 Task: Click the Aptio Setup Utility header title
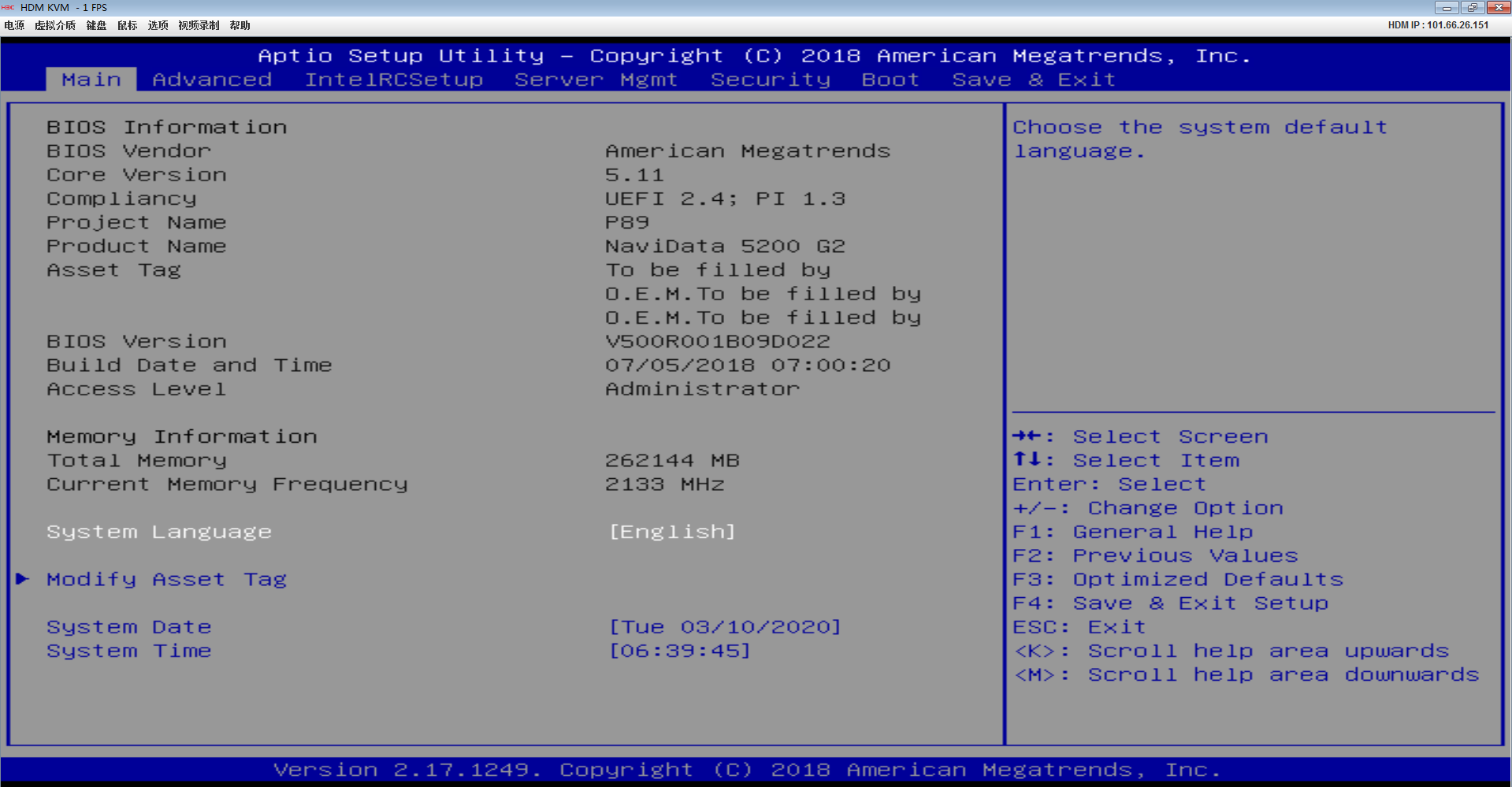[x=754, y=56]
